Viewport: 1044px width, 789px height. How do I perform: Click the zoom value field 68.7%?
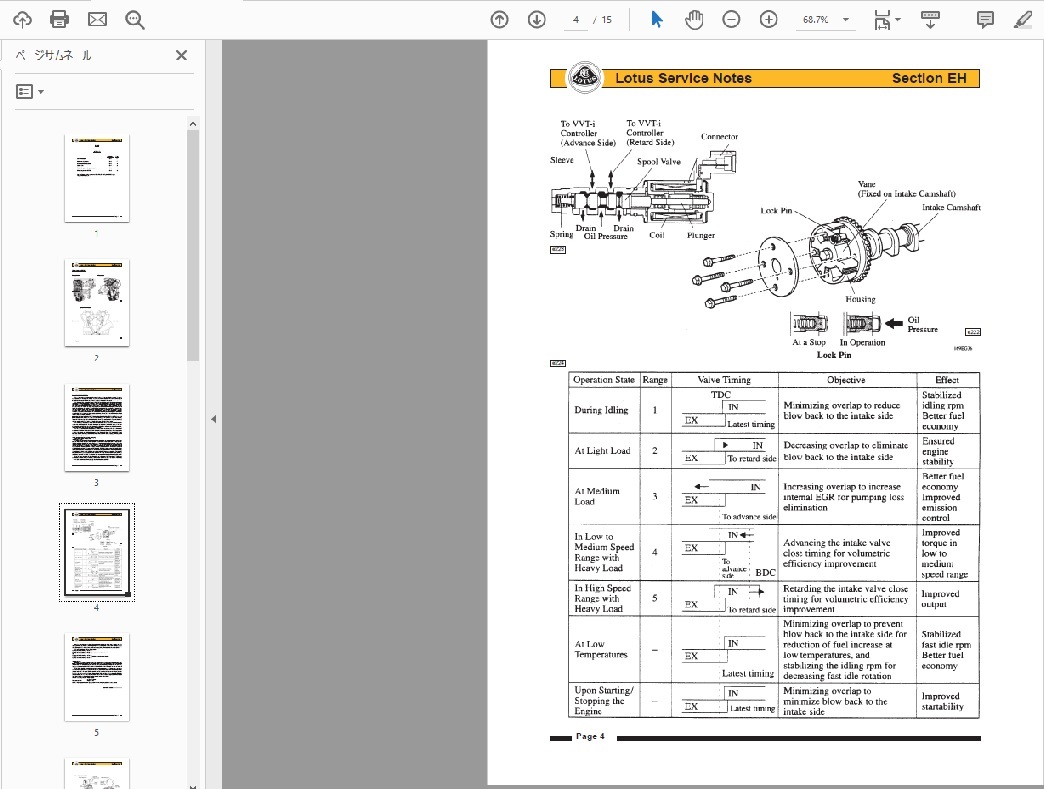(816, 20)
